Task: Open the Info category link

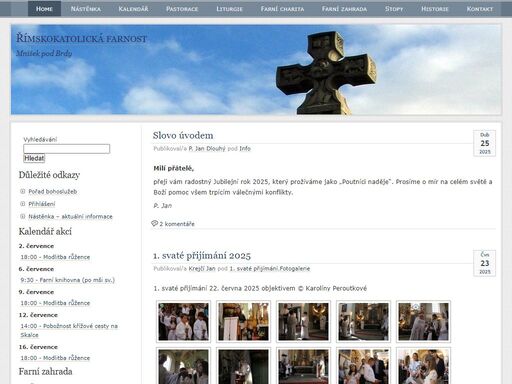Action: (245, 149)
